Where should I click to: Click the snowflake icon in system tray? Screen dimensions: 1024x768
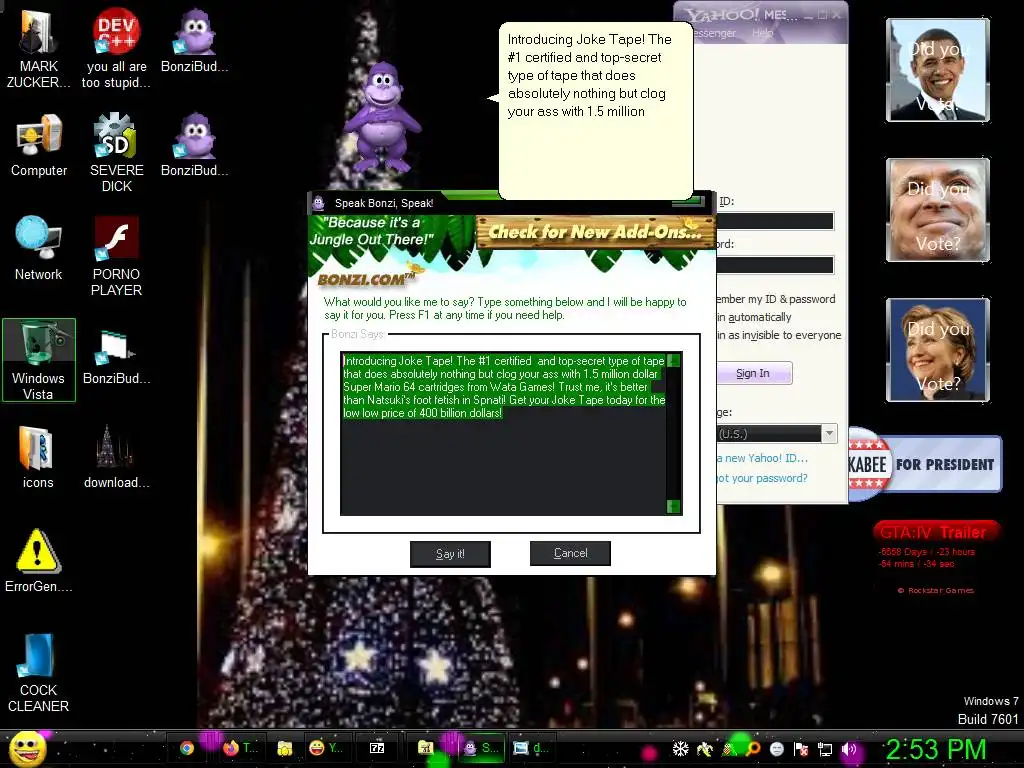[x=680, y=749]
